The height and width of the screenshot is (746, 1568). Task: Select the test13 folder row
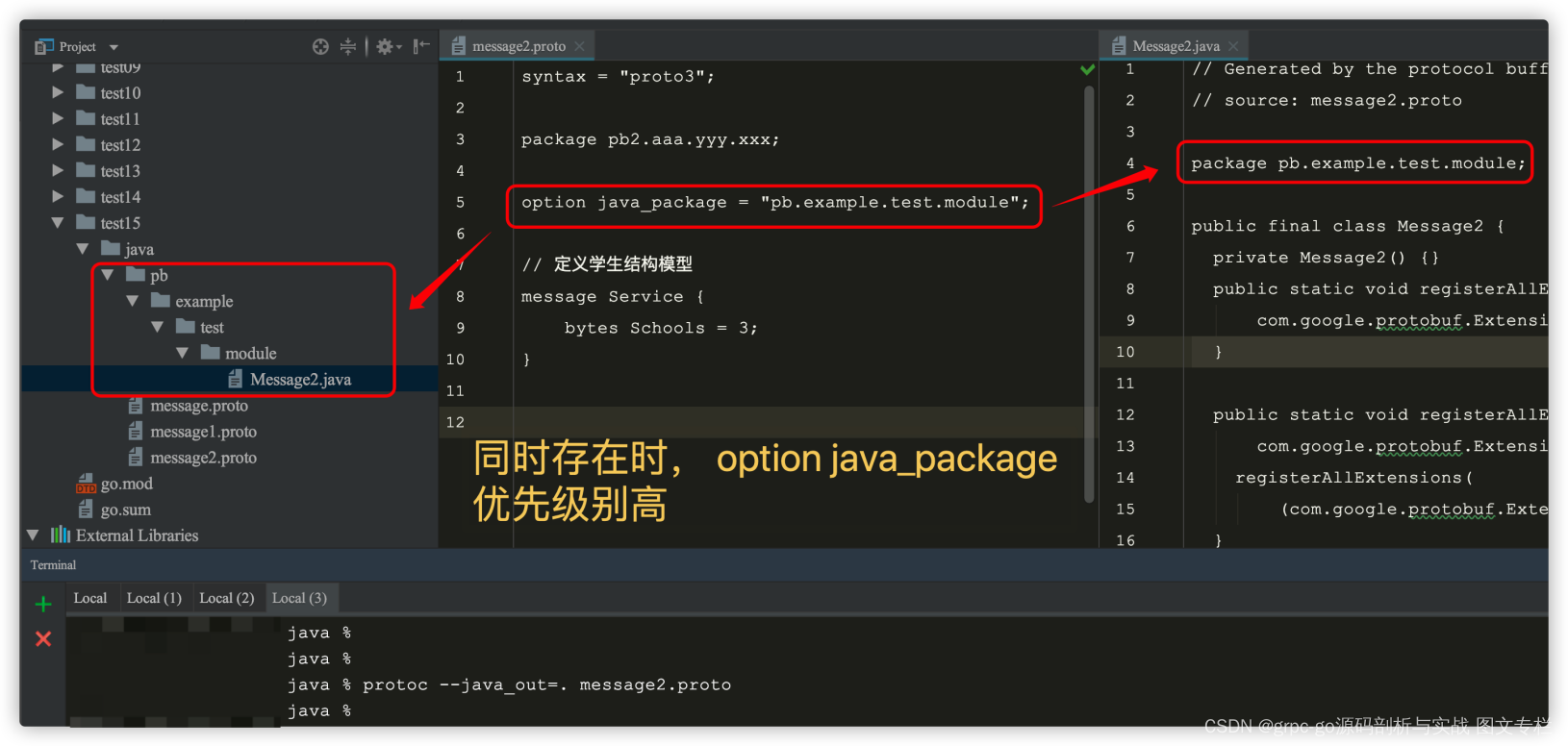(229, 170)
